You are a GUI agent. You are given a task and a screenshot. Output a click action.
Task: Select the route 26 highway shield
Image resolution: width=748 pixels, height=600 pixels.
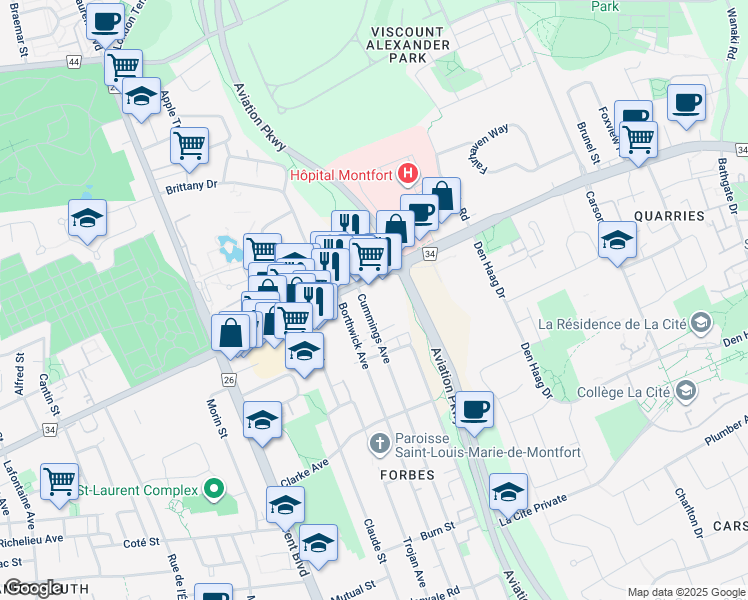click(x=229, y=380)
